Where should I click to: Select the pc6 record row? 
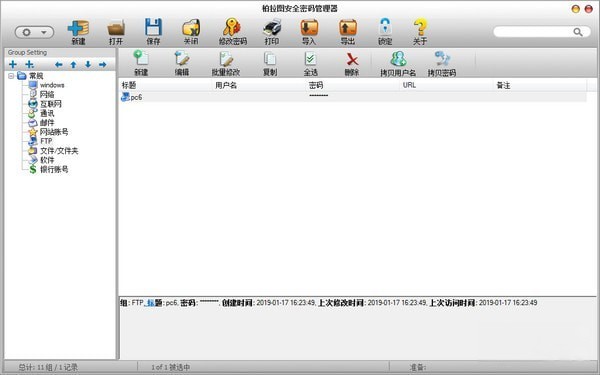tap(352, 97)
